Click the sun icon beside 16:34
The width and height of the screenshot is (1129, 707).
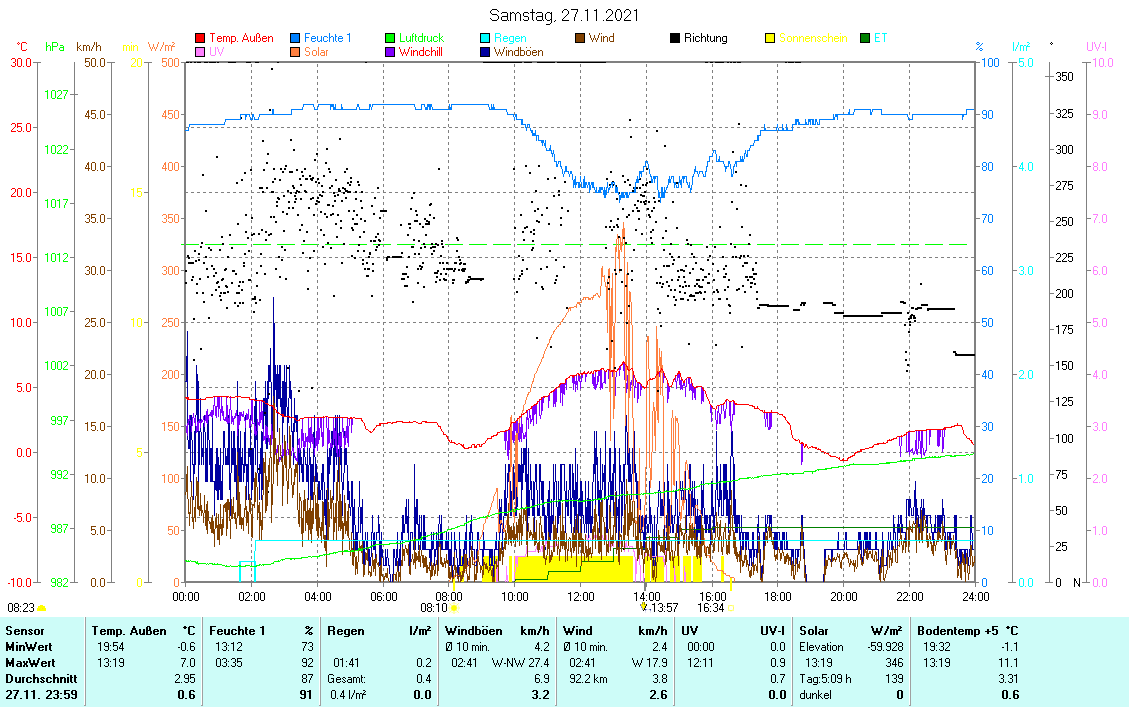(731, 607)
